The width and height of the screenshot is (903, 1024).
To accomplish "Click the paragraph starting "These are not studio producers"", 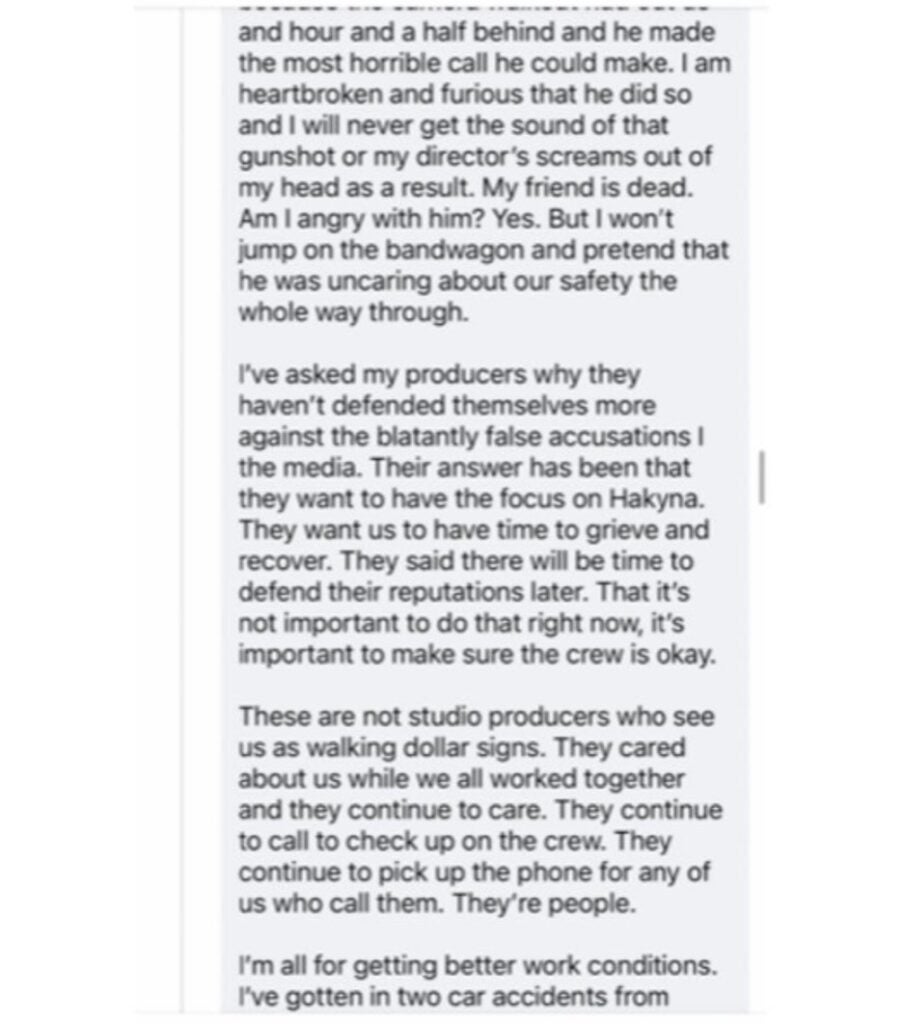I will pos(480,810).
